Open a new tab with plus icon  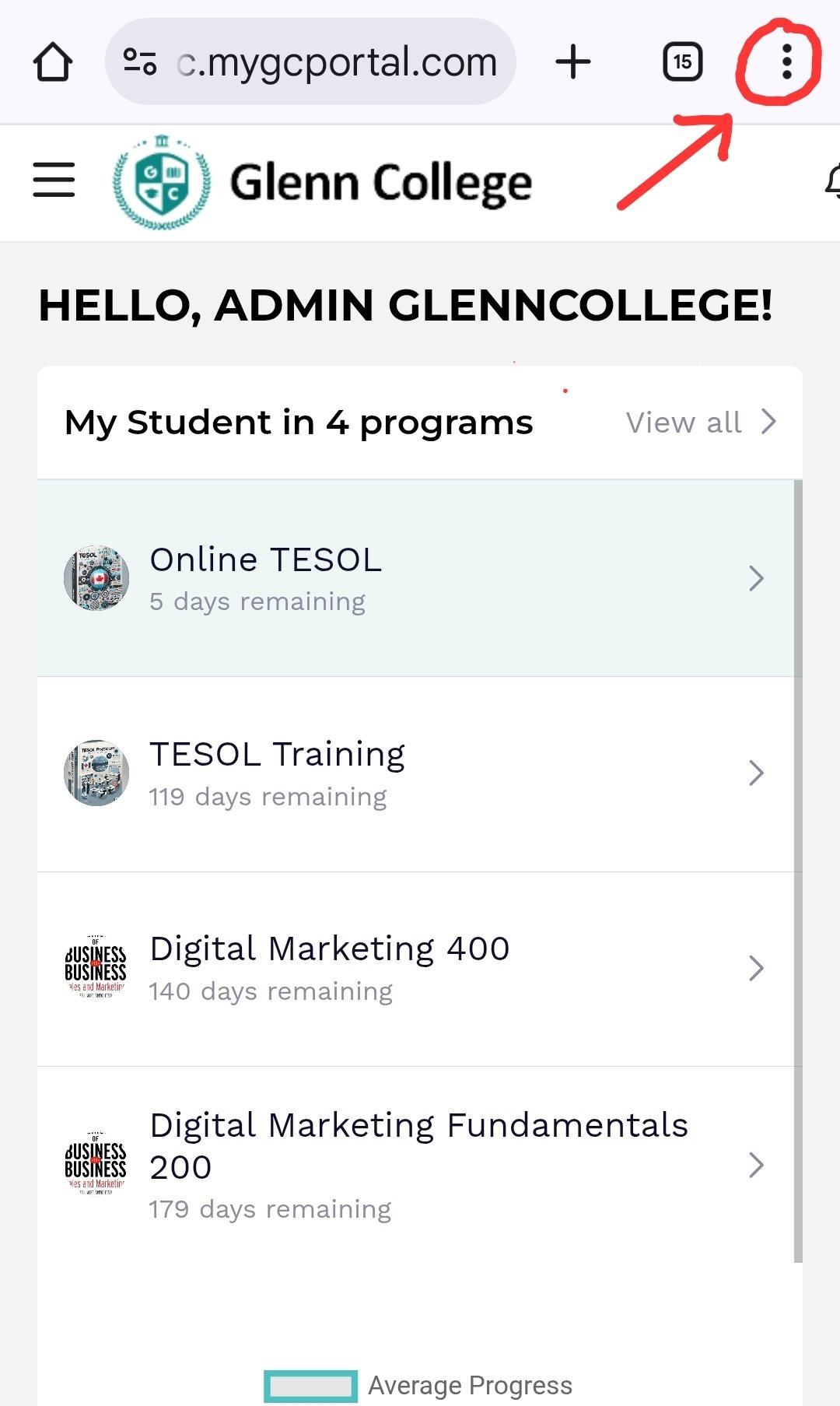click(x=573, y=62)
